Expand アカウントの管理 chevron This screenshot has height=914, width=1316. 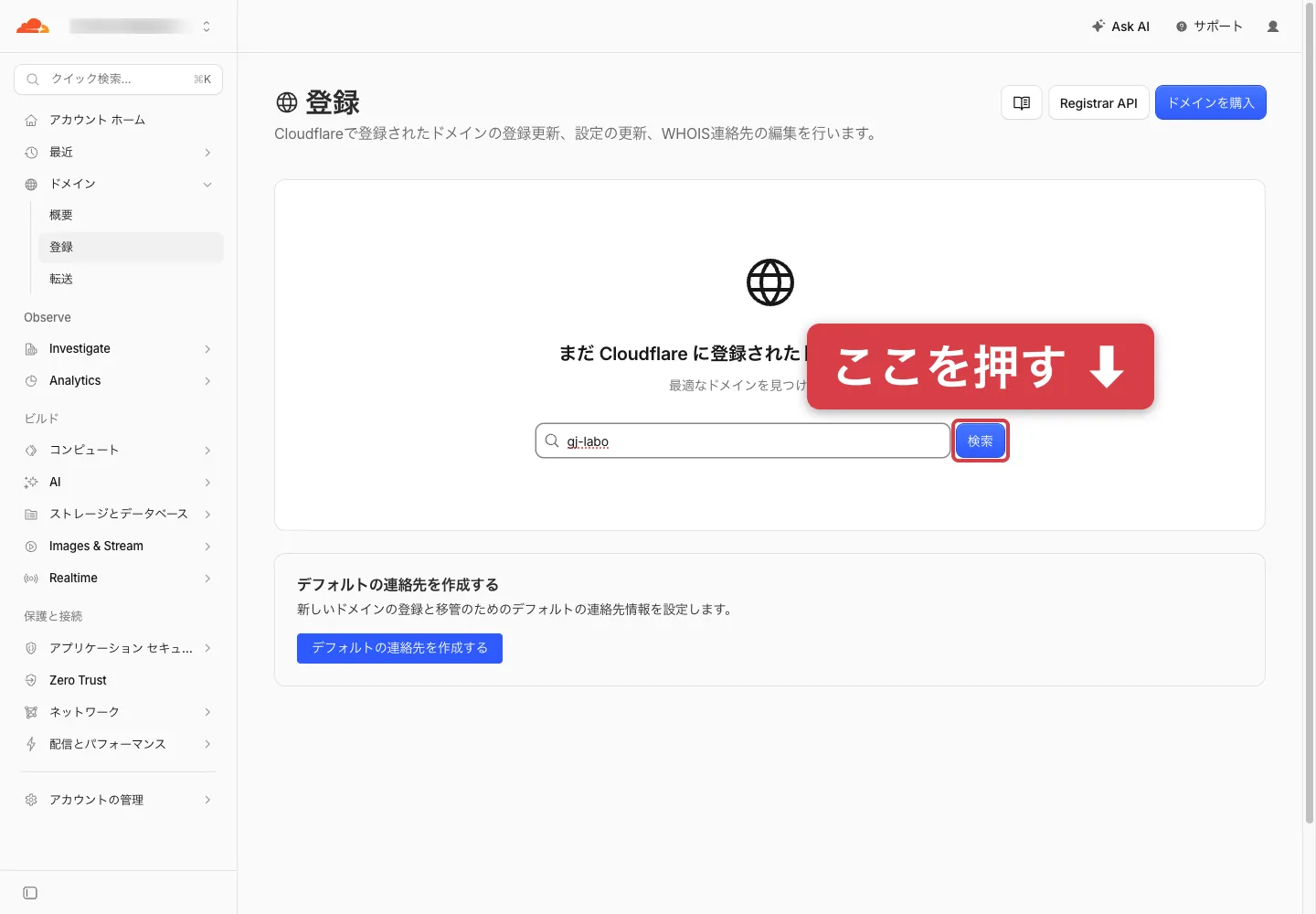[x=207, y=800]
